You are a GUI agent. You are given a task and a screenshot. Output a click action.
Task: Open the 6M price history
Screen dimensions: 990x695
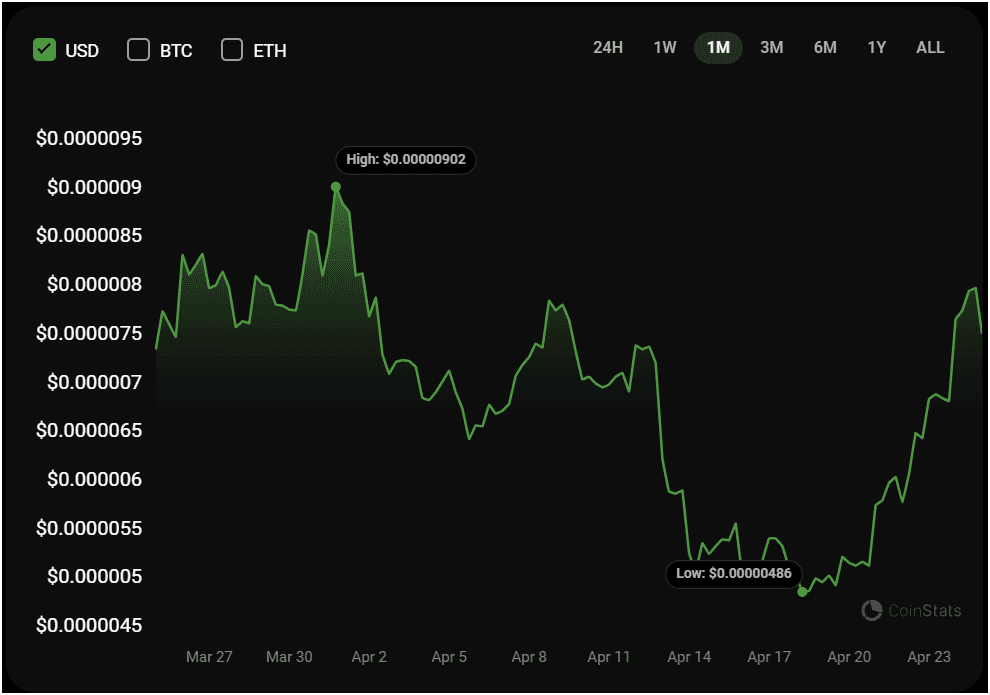coord(824,47)
